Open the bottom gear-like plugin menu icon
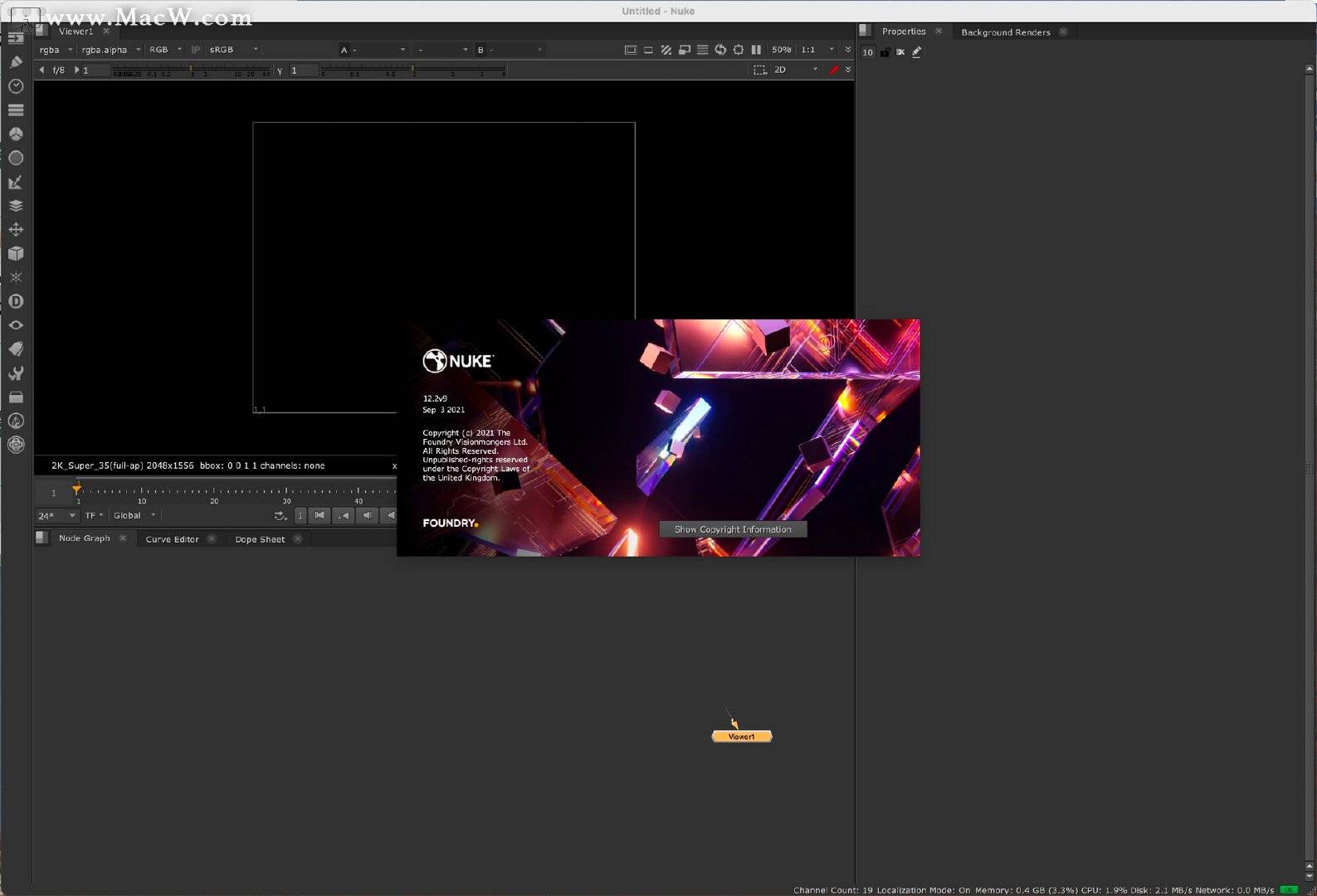 click(x=16, y=445)
